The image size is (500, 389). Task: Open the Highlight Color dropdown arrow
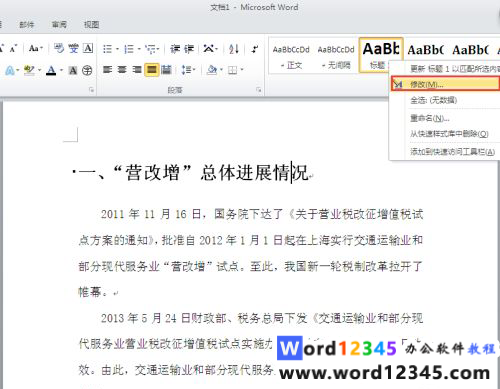(39, 70)
